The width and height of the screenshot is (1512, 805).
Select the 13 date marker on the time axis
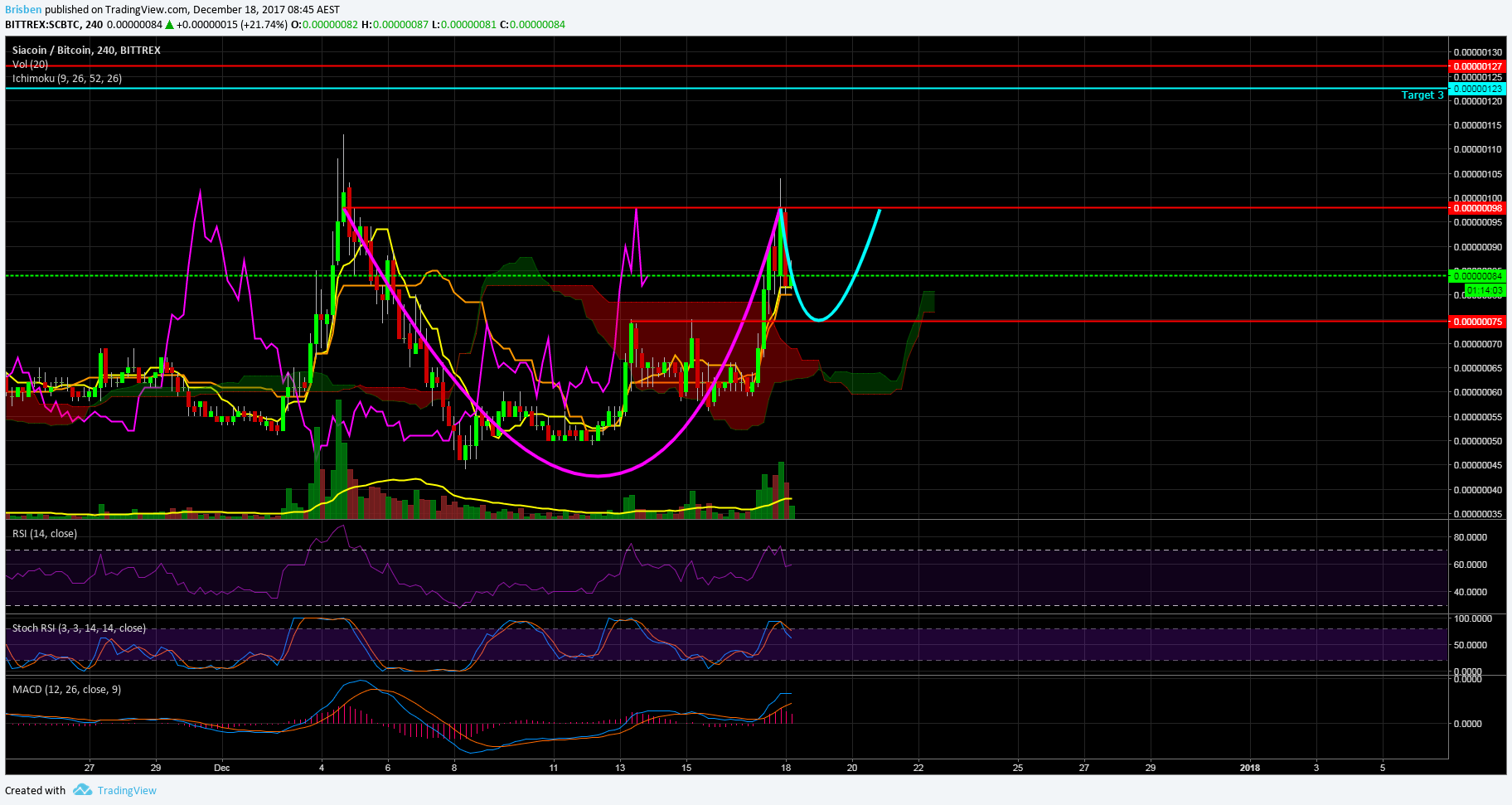click(x=620, y=768)
